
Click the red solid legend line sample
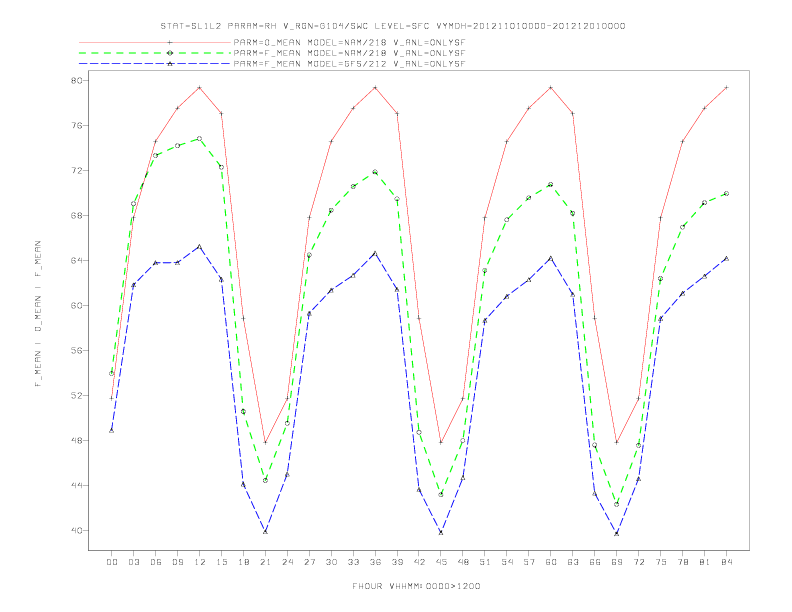155,43
